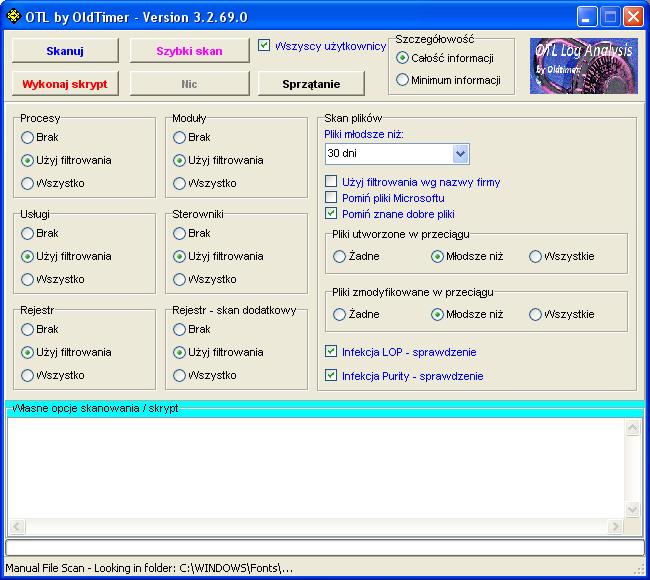
Task: Toggle Pomiń znane dobre pliki checkbox
Action: click(x=331, y=213)
